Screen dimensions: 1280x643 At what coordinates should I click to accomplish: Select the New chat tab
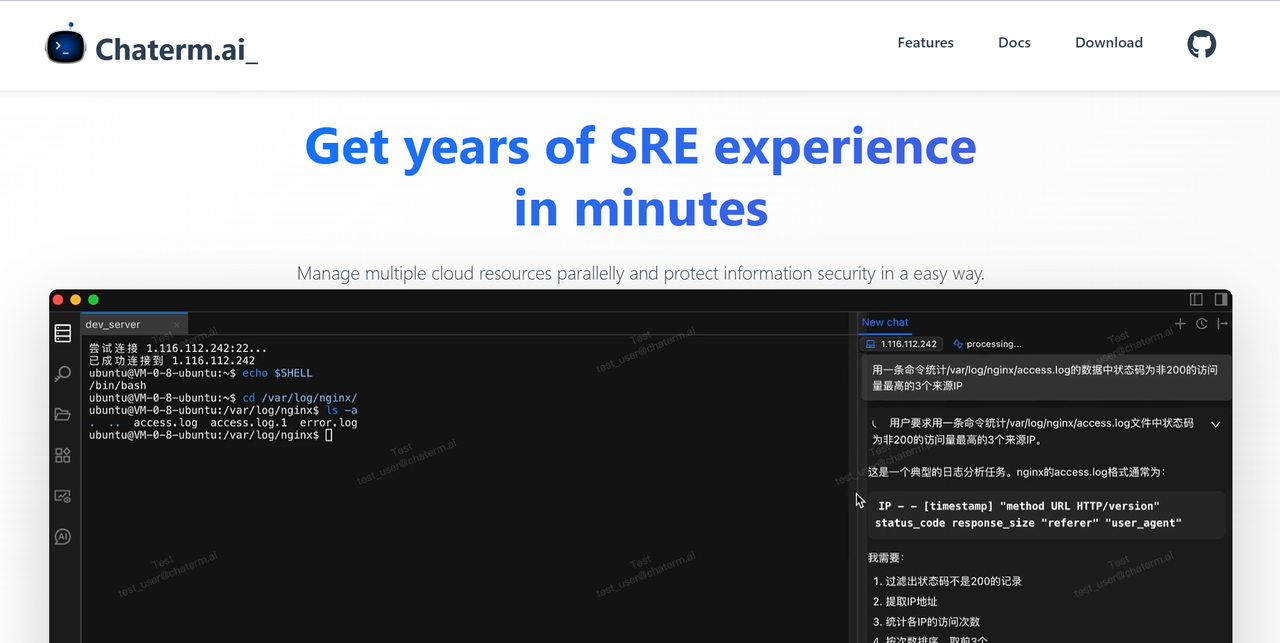click(x=885, y=322)
